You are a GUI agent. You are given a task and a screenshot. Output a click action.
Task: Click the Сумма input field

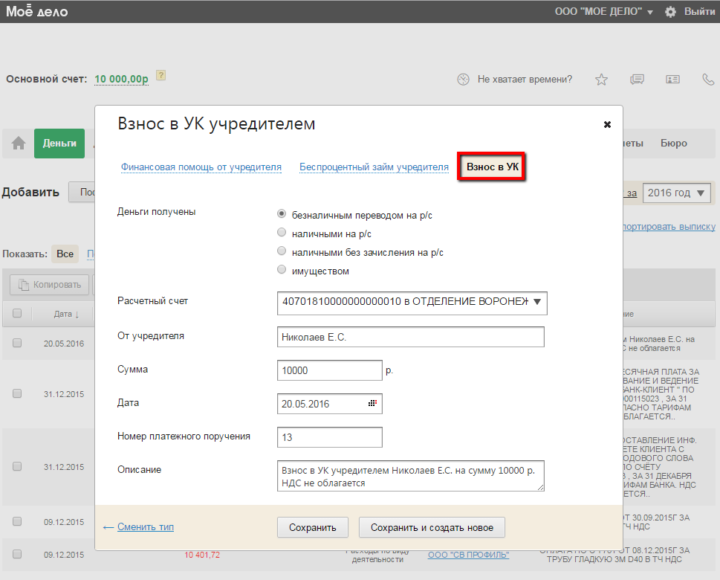(x=330, y=371)
